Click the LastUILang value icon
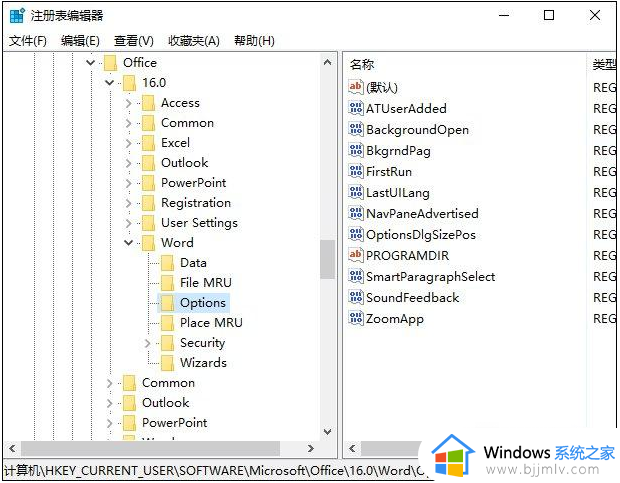The width and height of the screenshot is (620, 483). [x=355, y=192]
